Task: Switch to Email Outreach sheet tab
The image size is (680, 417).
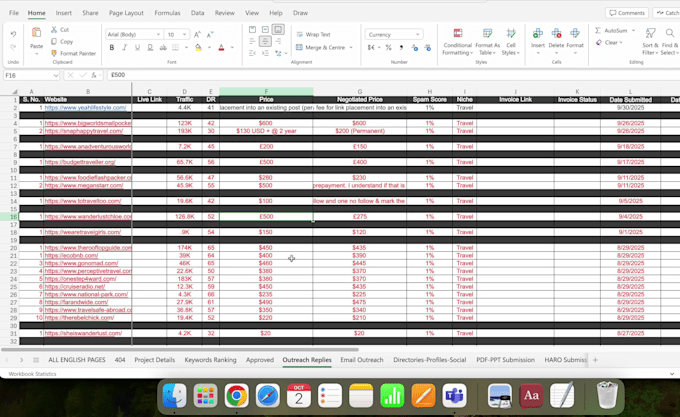Action: (362, 360)
